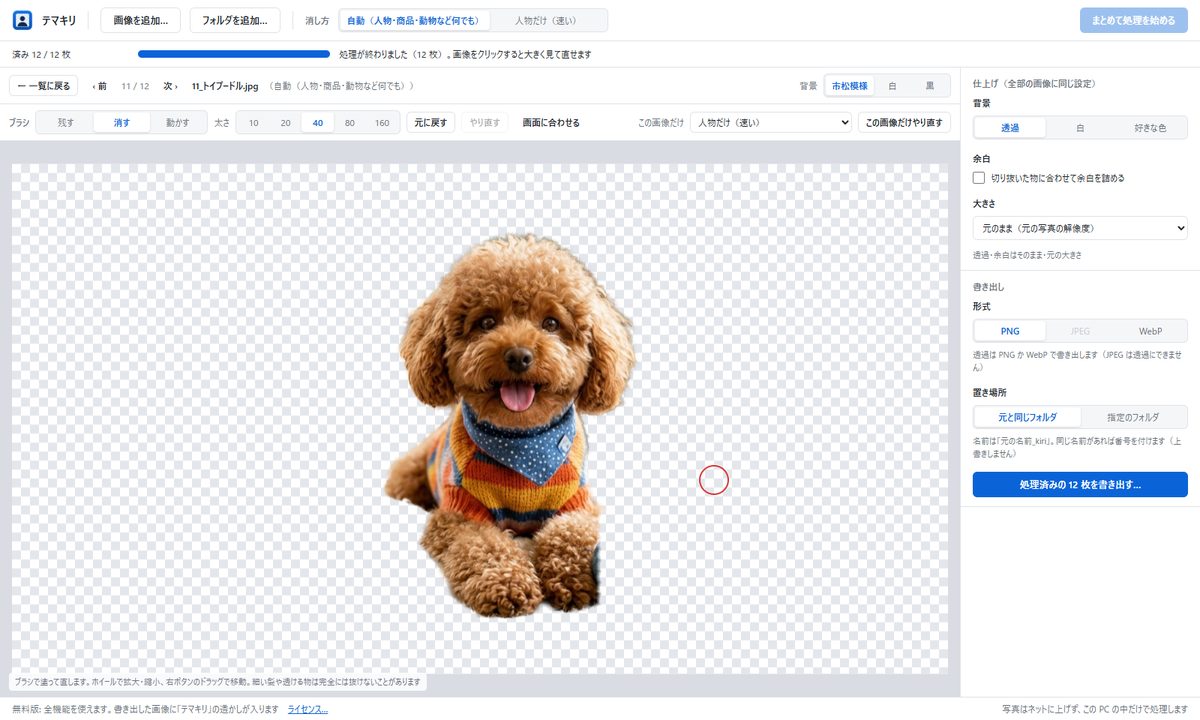The image size is (1200, 720).
Task: Click the 11 / 12 image counter
Action: click(x=135, y=86)
